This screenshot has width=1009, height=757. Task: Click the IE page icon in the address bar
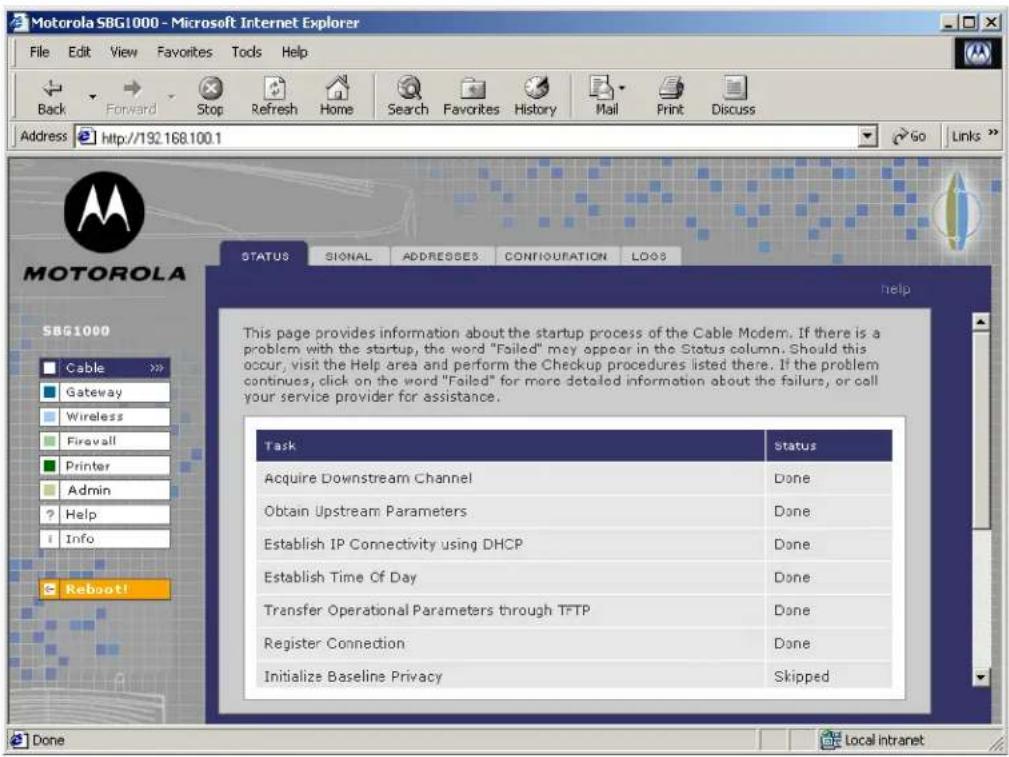pyautogui.click(x=87, y=137)
